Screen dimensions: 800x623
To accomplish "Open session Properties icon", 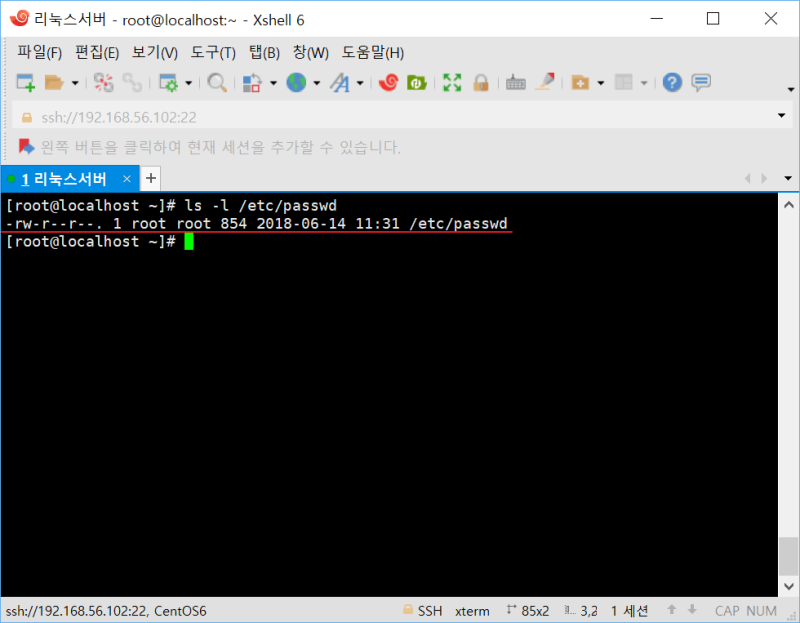I will click(169, 83).
